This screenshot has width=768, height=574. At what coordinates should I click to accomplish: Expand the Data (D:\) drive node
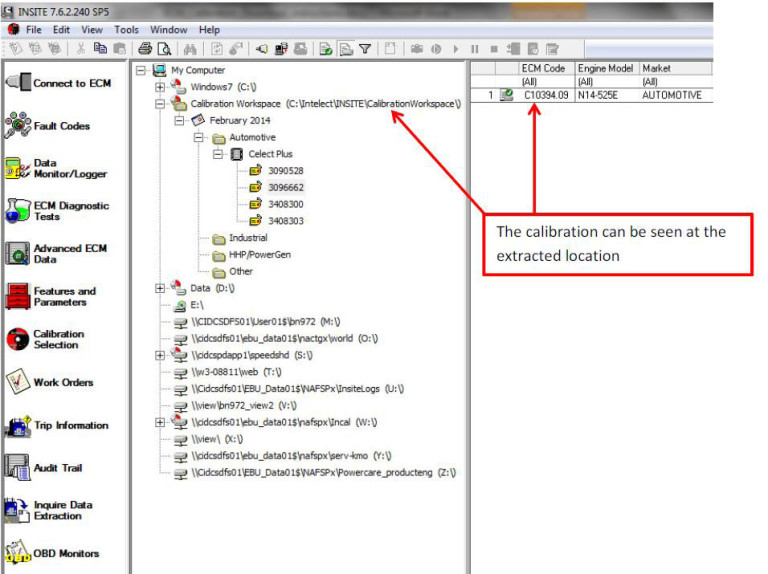[160, 288]
